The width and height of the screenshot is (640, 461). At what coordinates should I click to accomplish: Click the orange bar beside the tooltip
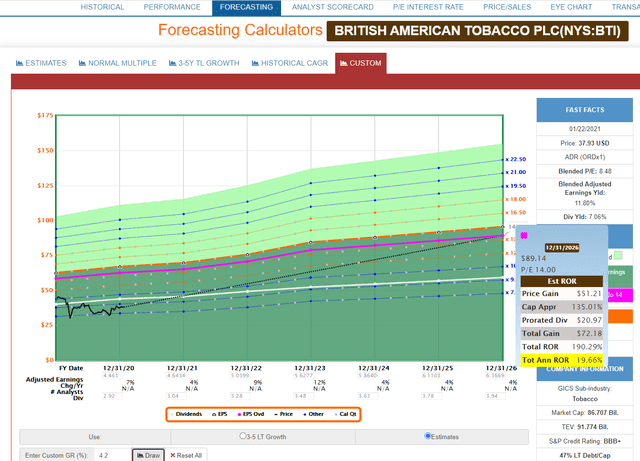(x=620, y=316)
